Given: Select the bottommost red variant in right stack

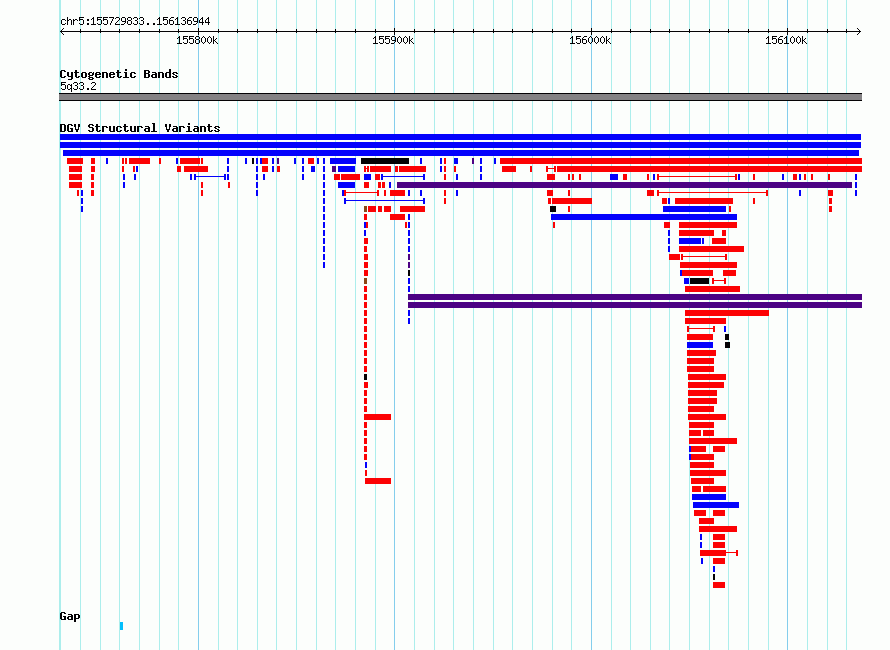Looking at the screenshot, I should [719, 585].
